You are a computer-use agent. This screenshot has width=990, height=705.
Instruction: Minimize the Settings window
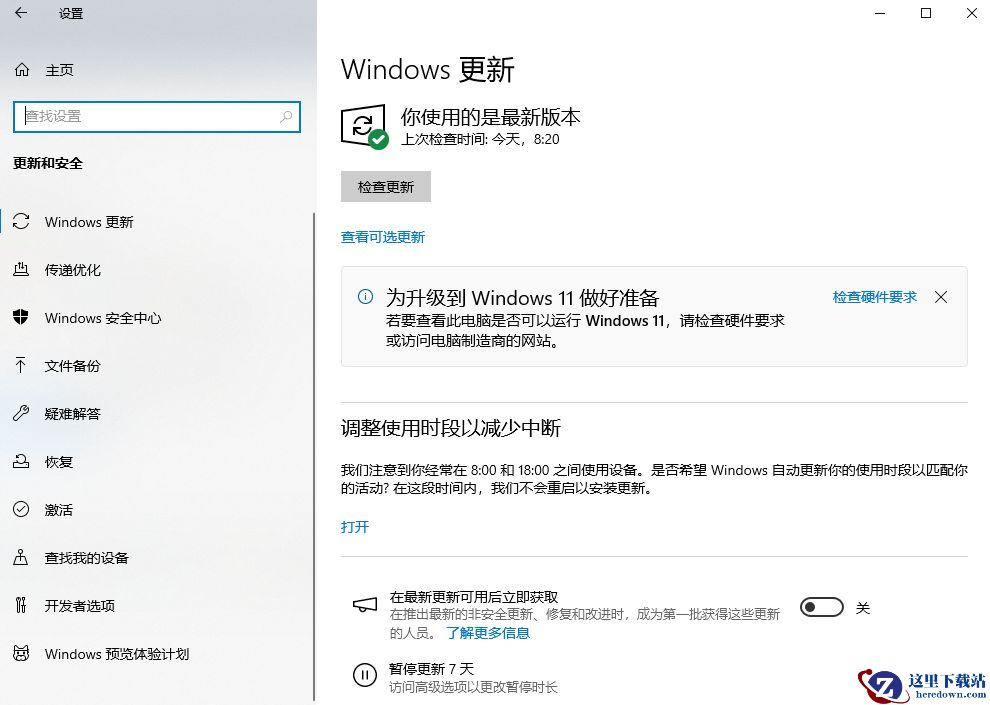pyautogui.click(x=880, y=13)
